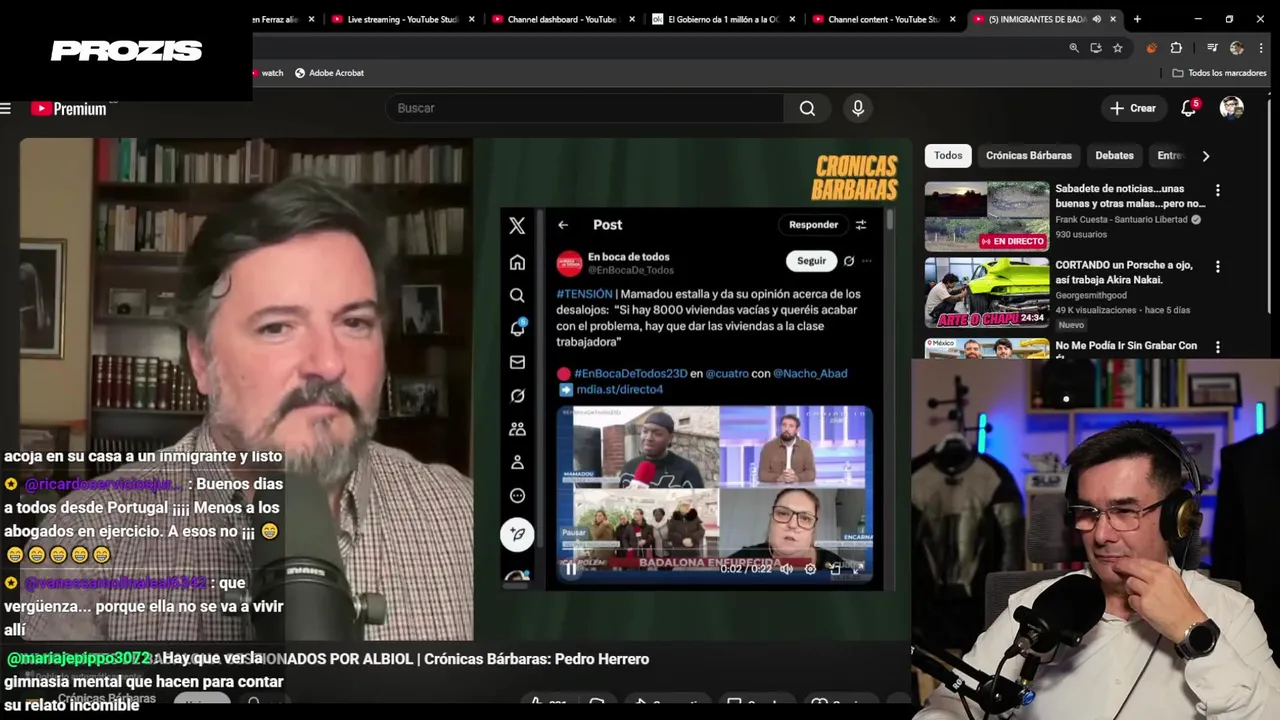Open the Sabadete de noticias live thumbnail
Screen dimensions: 1280x720
point(987,216)
